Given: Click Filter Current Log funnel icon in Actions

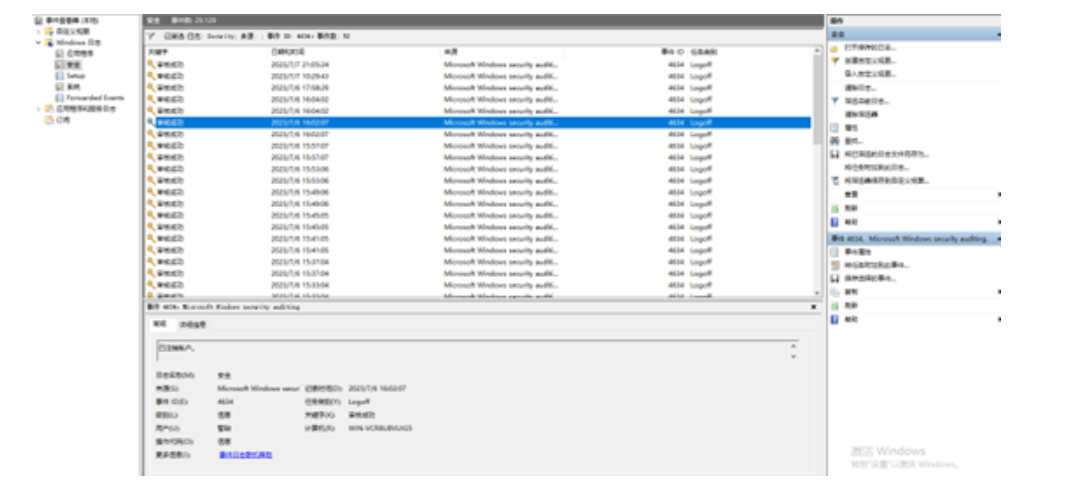Looking at the screenshot, I should click(x=835, y=101).
